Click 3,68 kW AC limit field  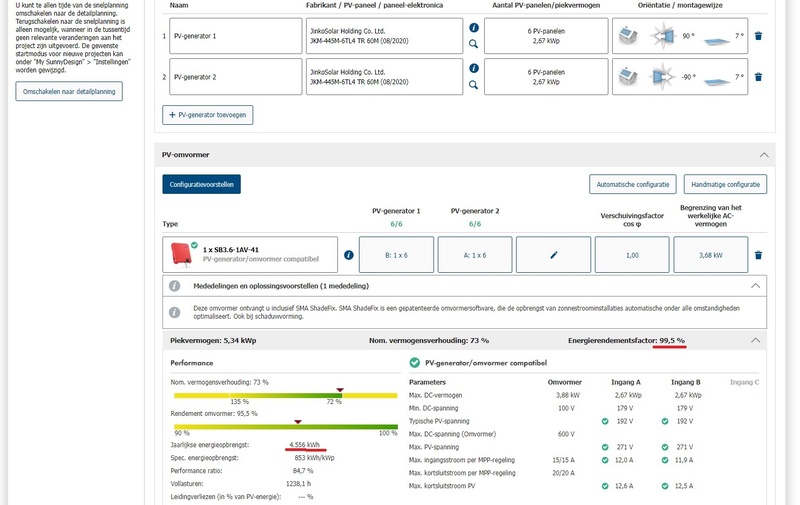click(x=711, y=255)
